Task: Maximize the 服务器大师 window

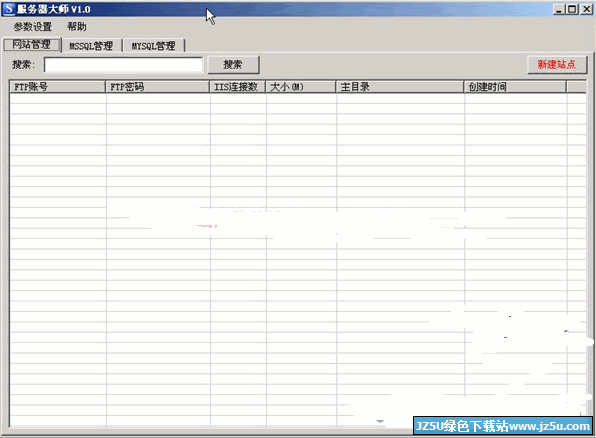Action: [572, 9]
